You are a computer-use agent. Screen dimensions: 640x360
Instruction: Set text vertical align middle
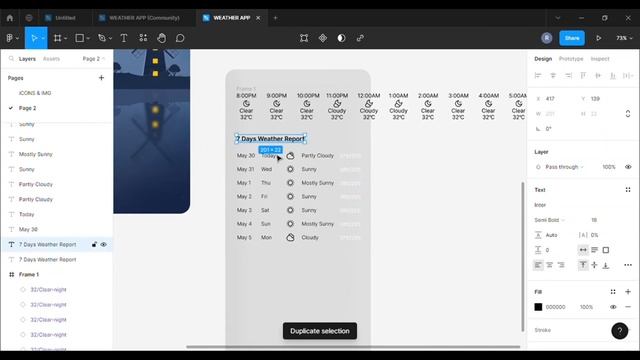click(595, 265)
